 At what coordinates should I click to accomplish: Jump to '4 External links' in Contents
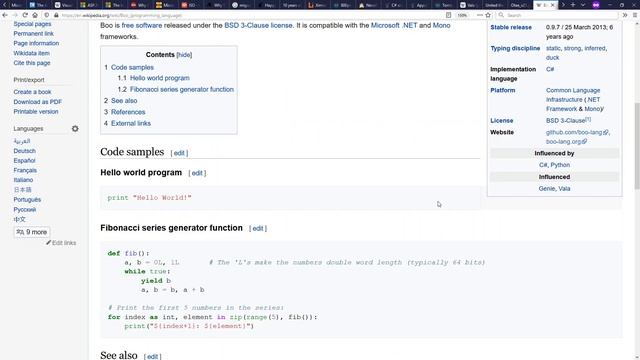click(x=127, y=123)
